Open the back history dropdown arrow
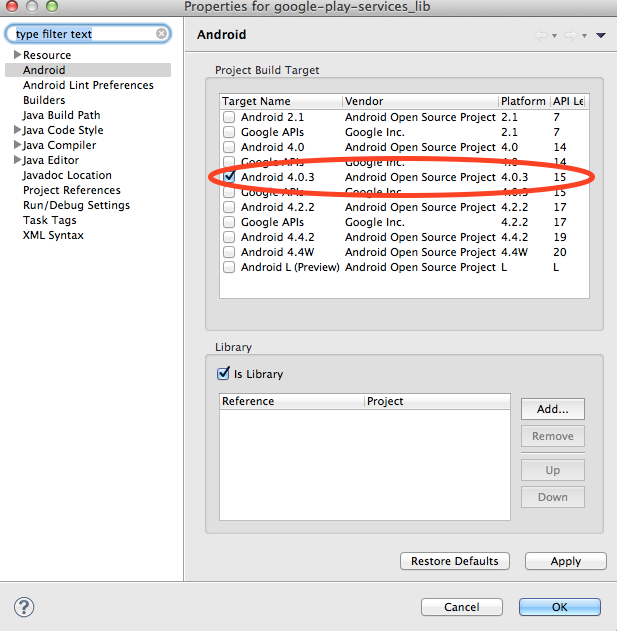 coord(554,36)
